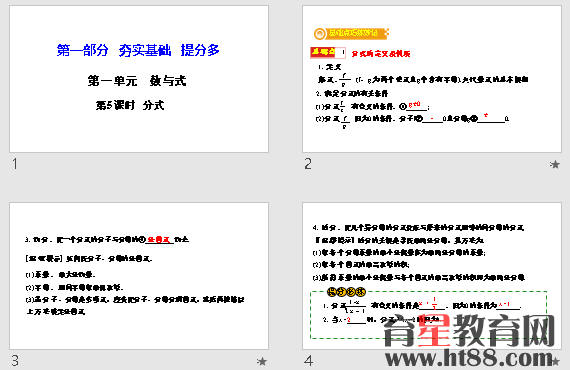570x370 pixels.
Task: Select the slide 2 thumbnail
Action: [432, 79]
